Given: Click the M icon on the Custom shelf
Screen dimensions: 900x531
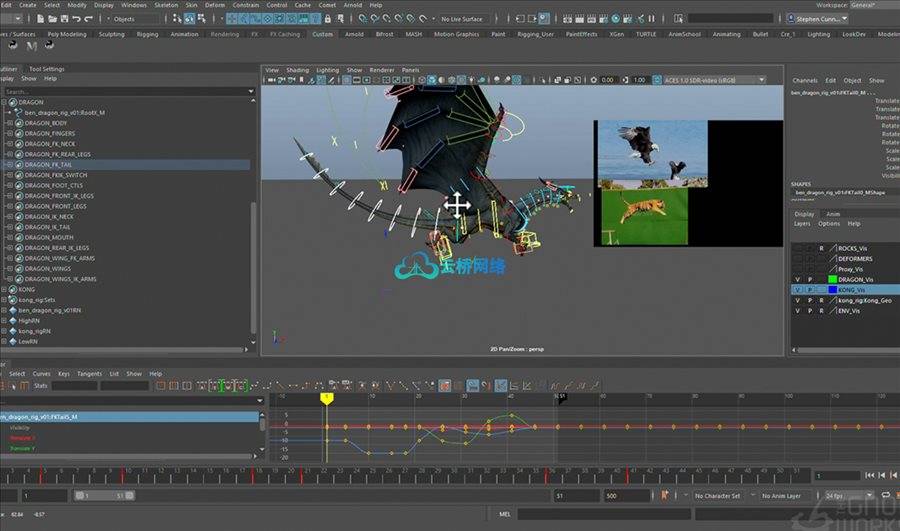Looking at the screenshot, I should (x=32, y=46).
